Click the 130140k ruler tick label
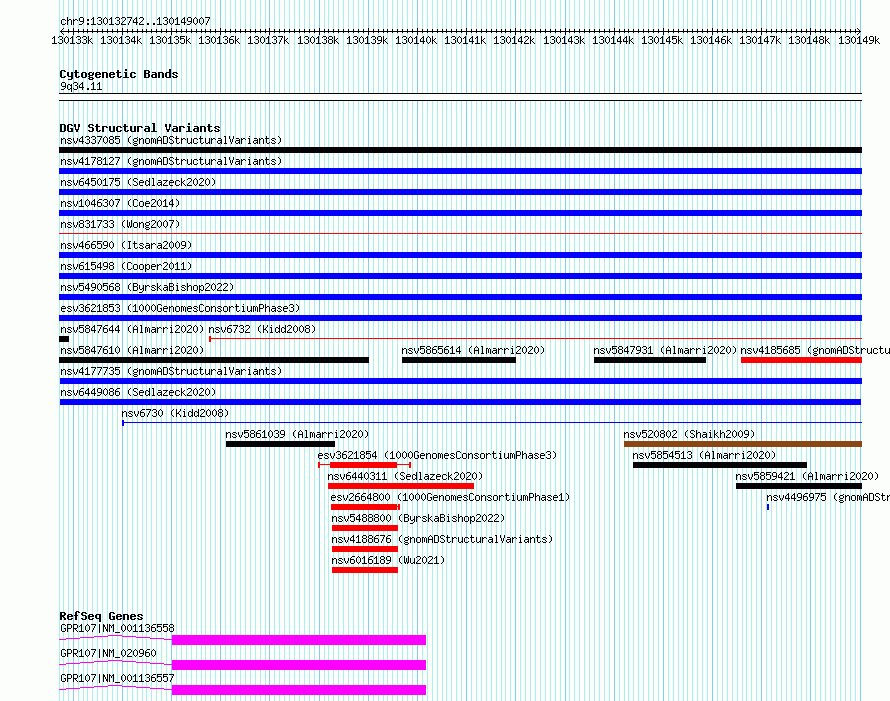The width and height of the screenshot is (890, 701). (x=416, y=40)
